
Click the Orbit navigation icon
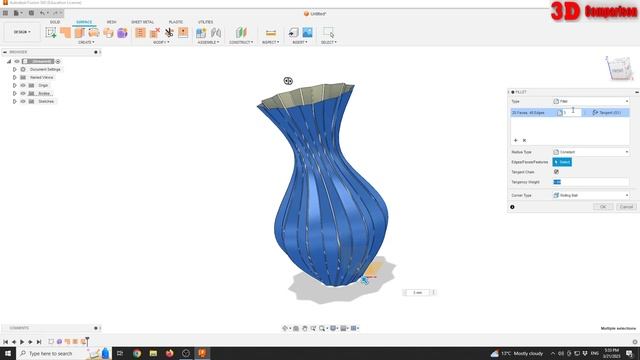coord(285,328)
